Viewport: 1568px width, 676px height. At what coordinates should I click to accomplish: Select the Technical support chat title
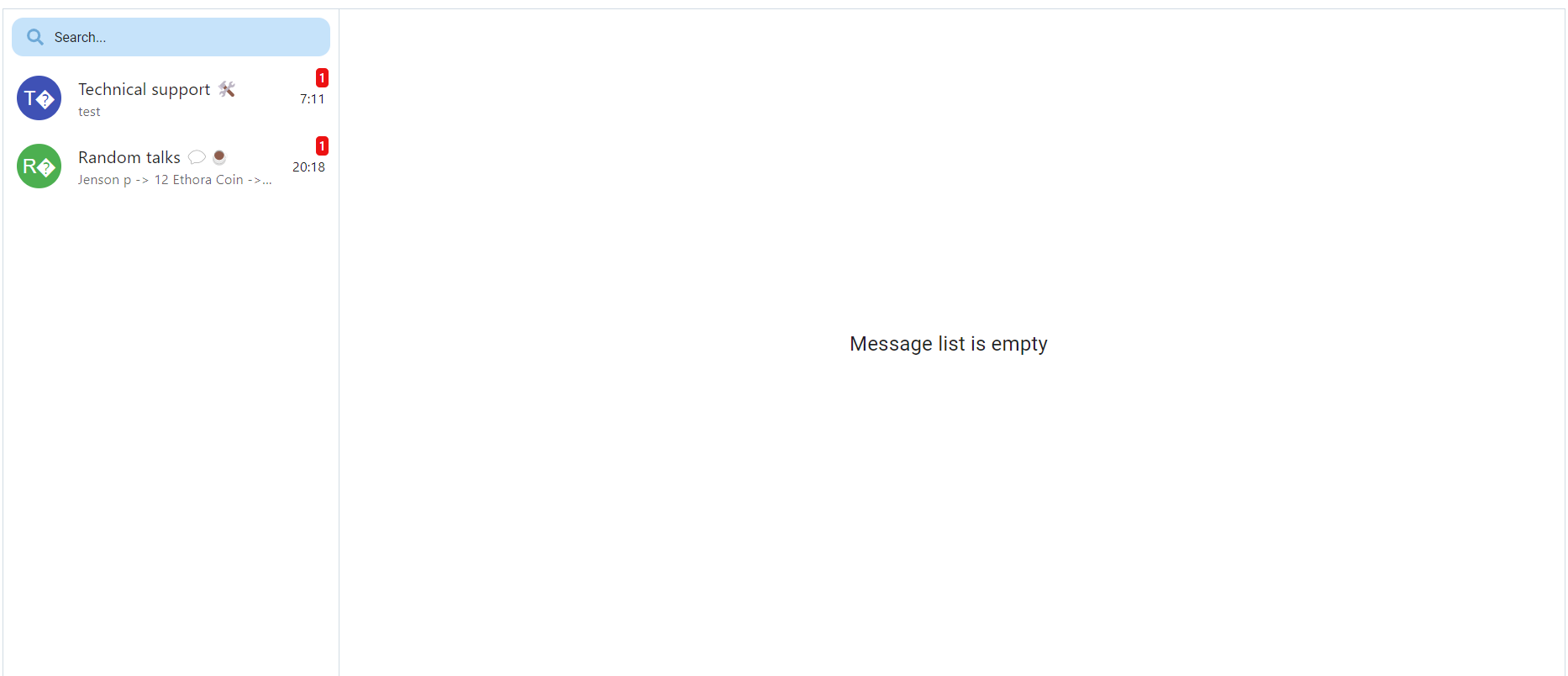click(x=144, y=89)
